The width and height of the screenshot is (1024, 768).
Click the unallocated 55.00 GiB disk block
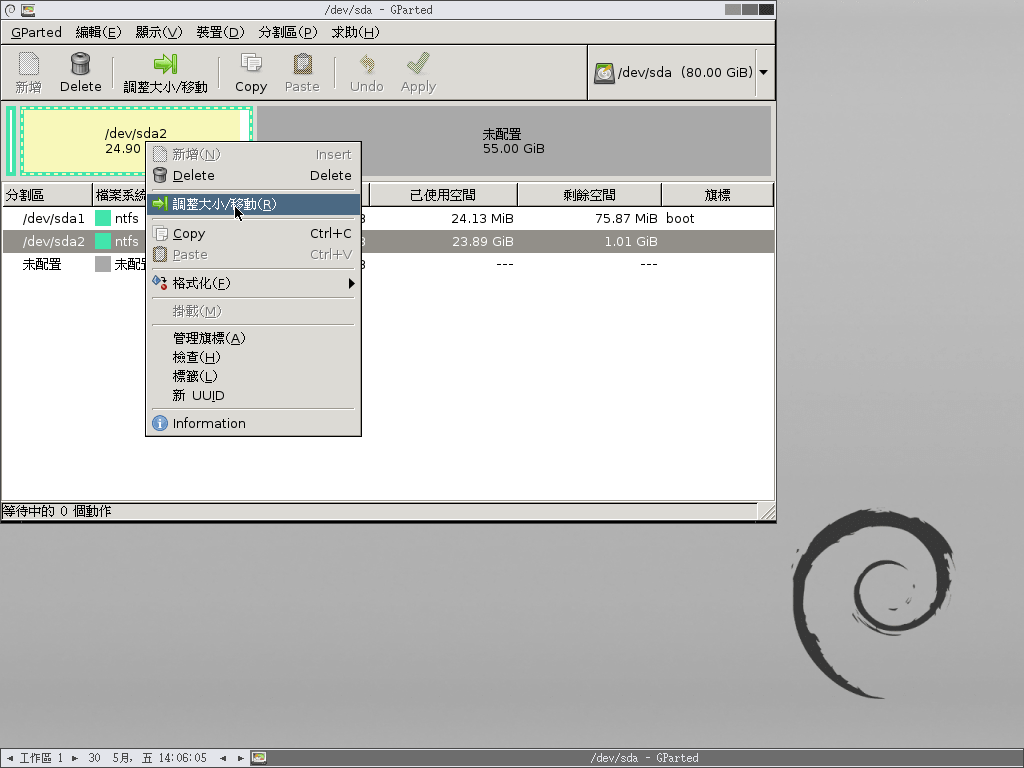coord(514,141)
